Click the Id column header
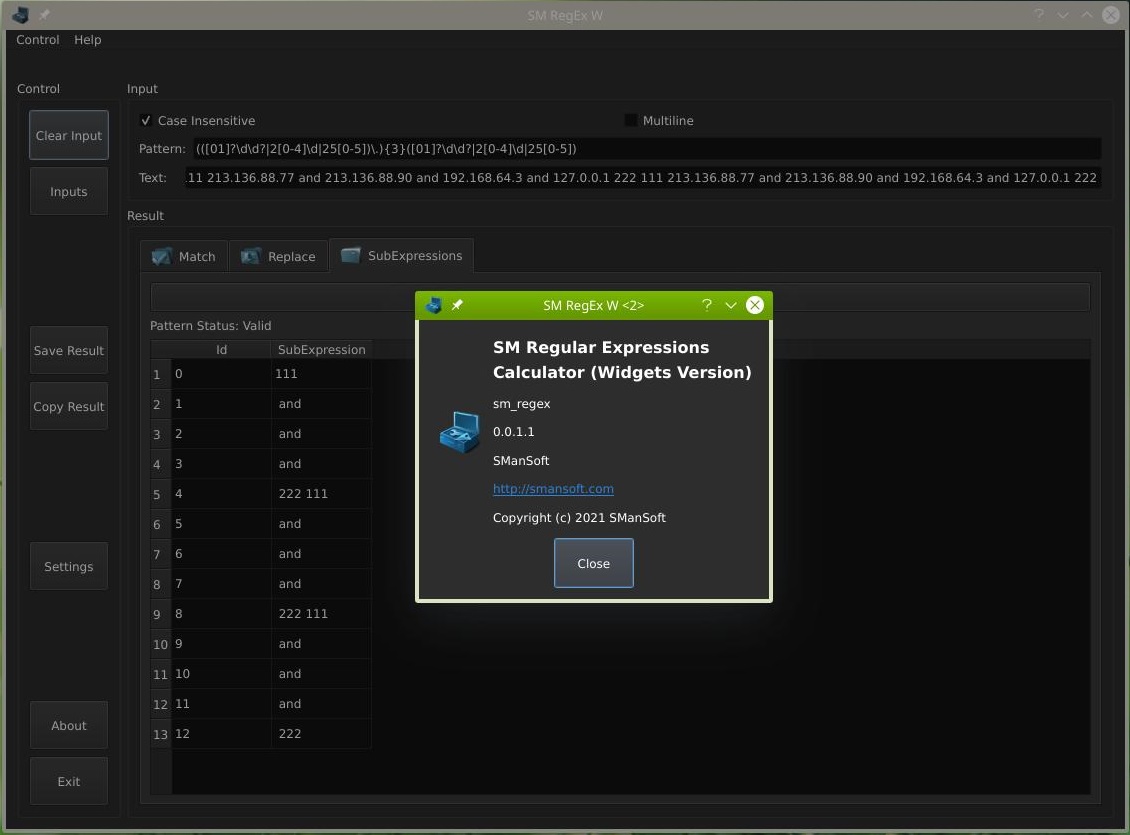This screenshot has width=1130, height=835. [x=221, y=349]
